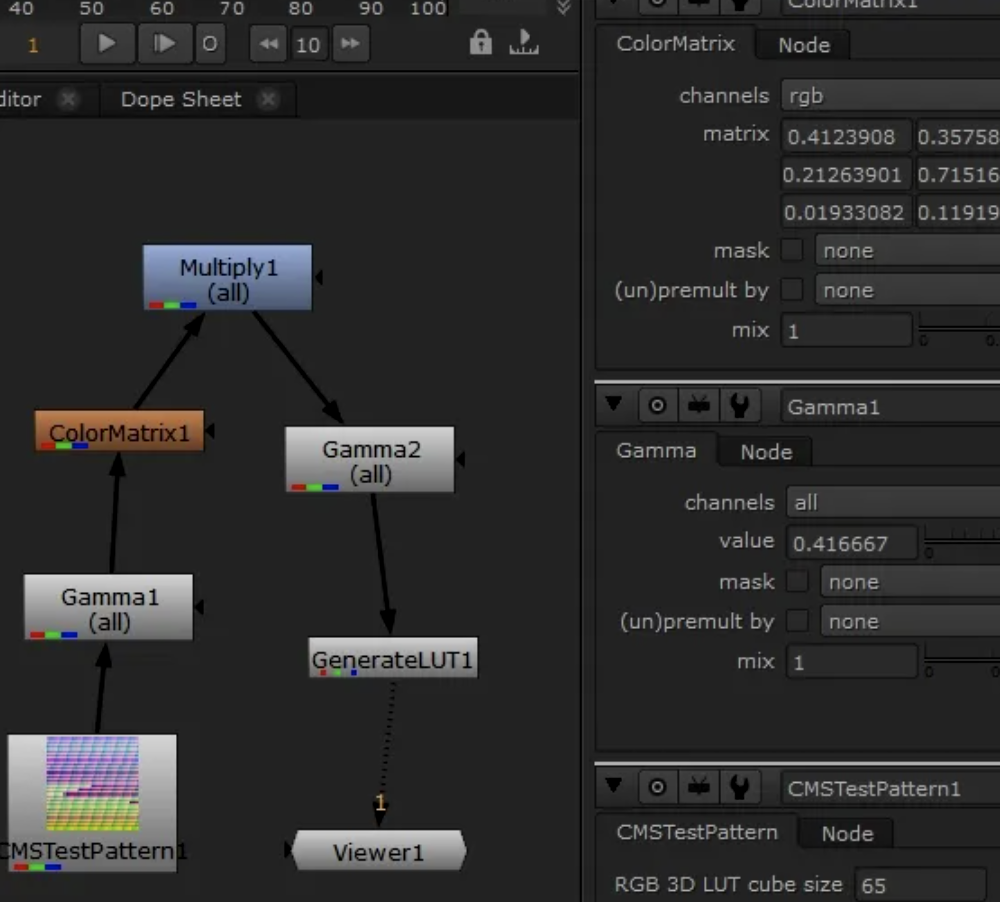The image size is (1000, 902).
Task: Toggle the timeline lock icon
Action: [481, 43]
